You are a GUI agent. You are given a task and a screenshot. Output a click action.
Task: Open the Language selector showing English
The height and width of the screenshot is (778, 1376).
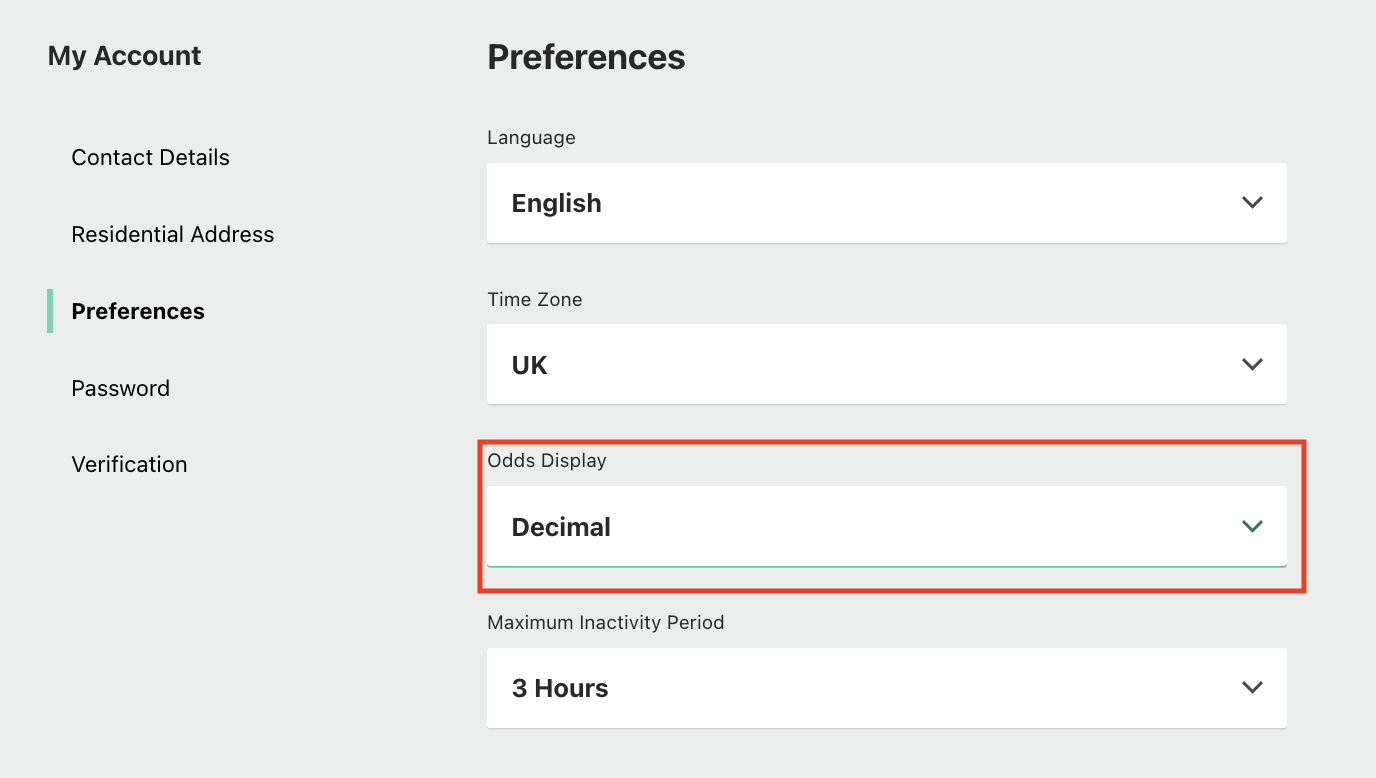[x=886, y=202]
